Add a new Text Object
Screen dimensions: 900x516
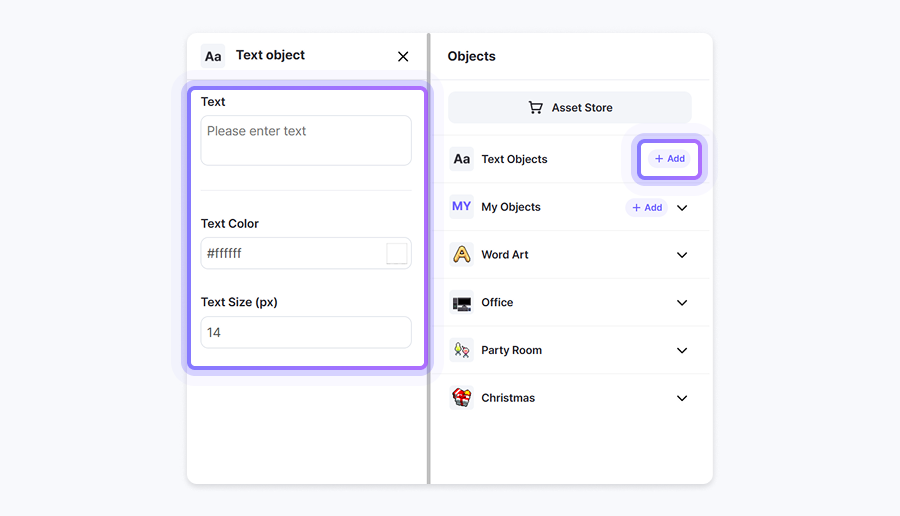(x=669, y=159)
